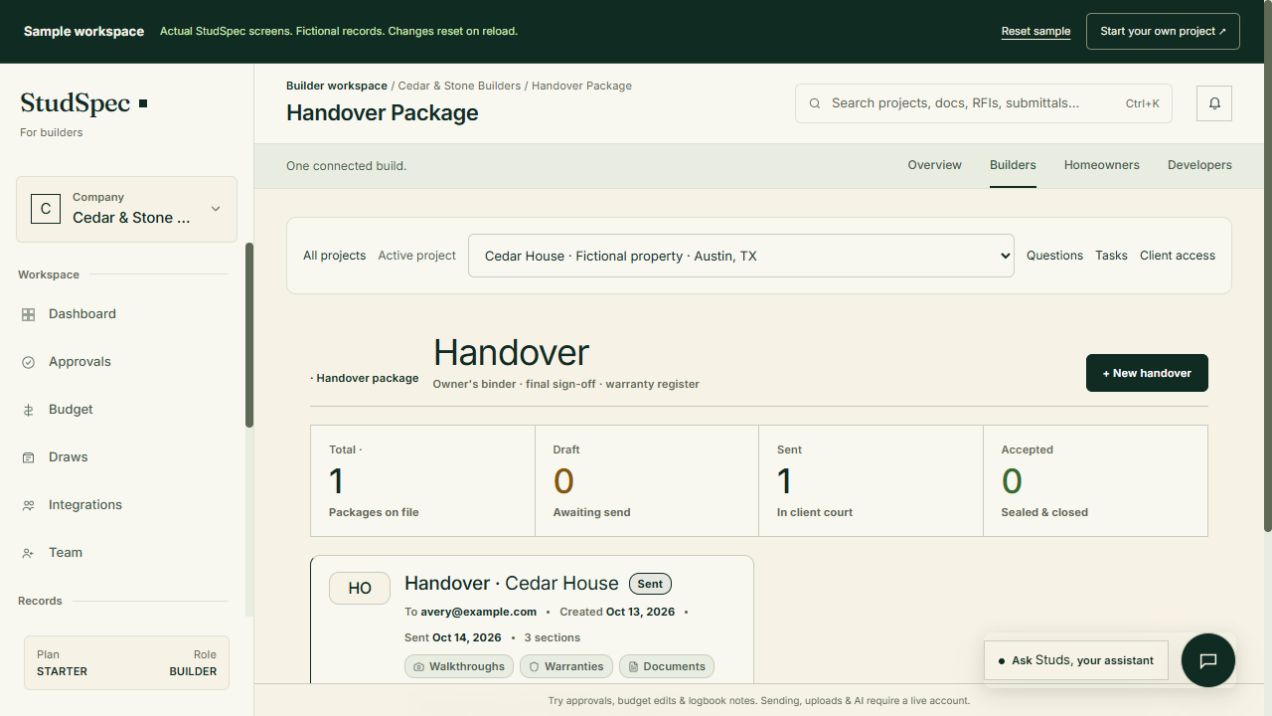Click the Documents section chip

pos(667,666)
